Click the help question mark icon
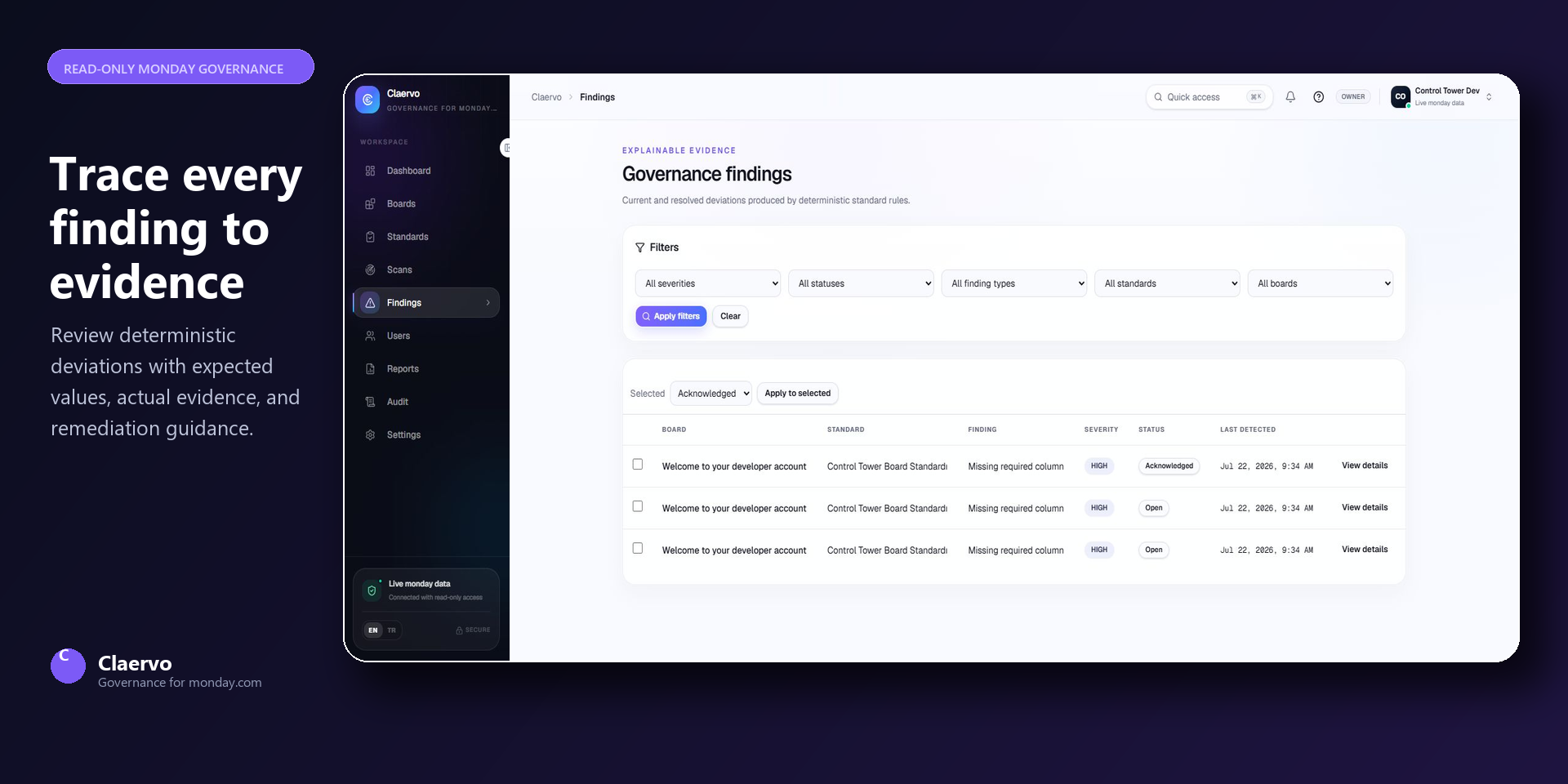The image size is (1568, 784). [x=1318, y=96]
